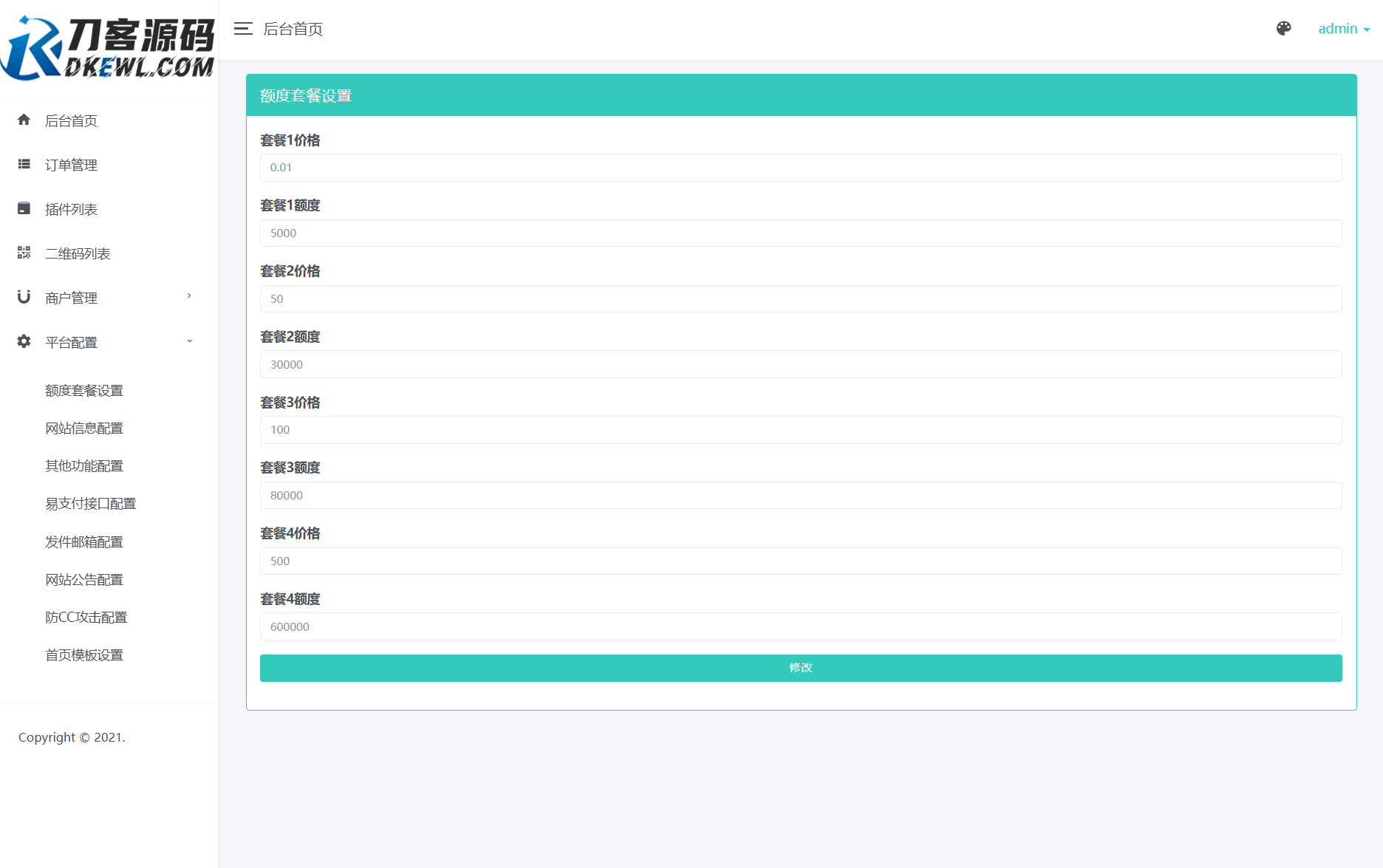Select 网站信息配置 from the sidebar
This screenshot has width=1383, height=868.
(x=83, y=428)
